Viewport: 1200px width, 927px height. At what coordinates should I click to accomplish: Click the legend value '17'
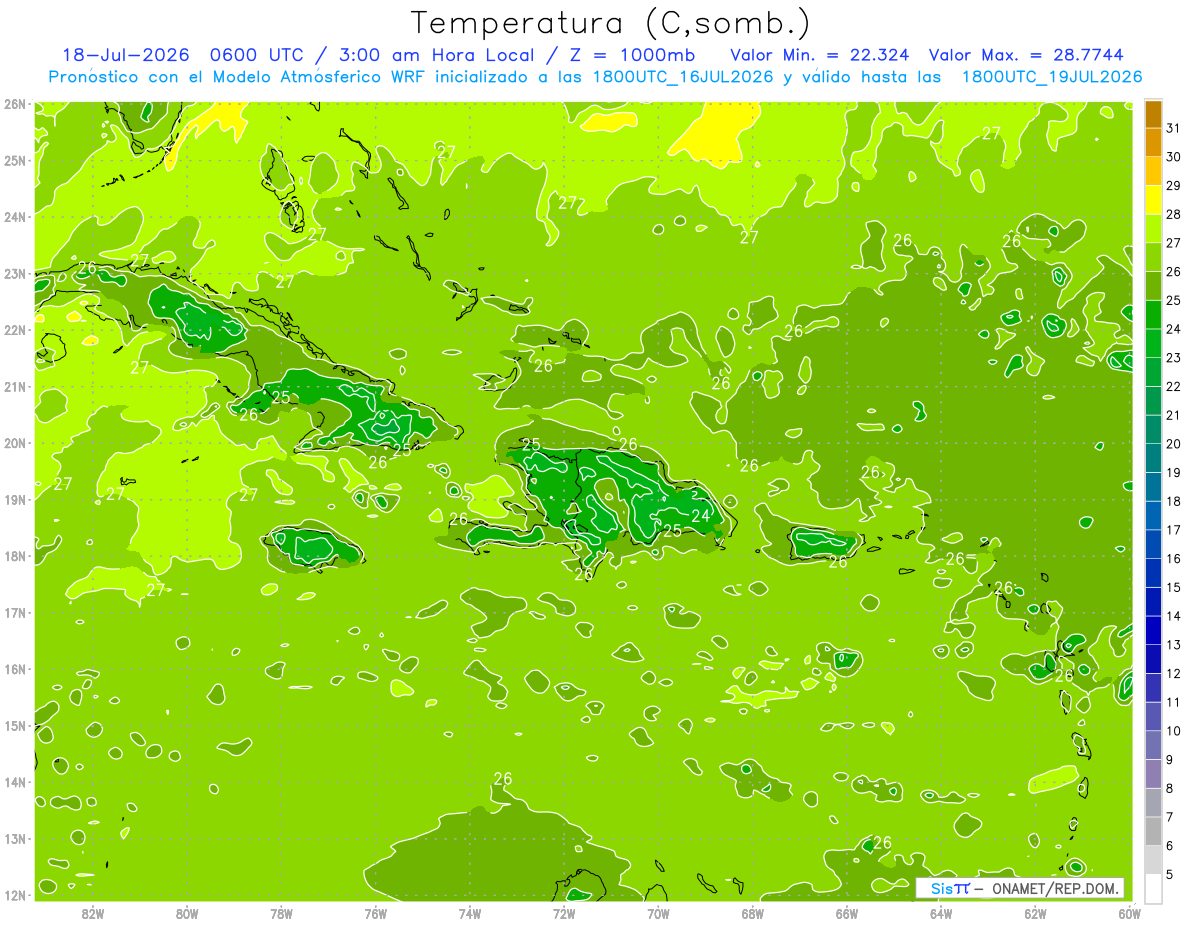click(x=1174, y=530)
